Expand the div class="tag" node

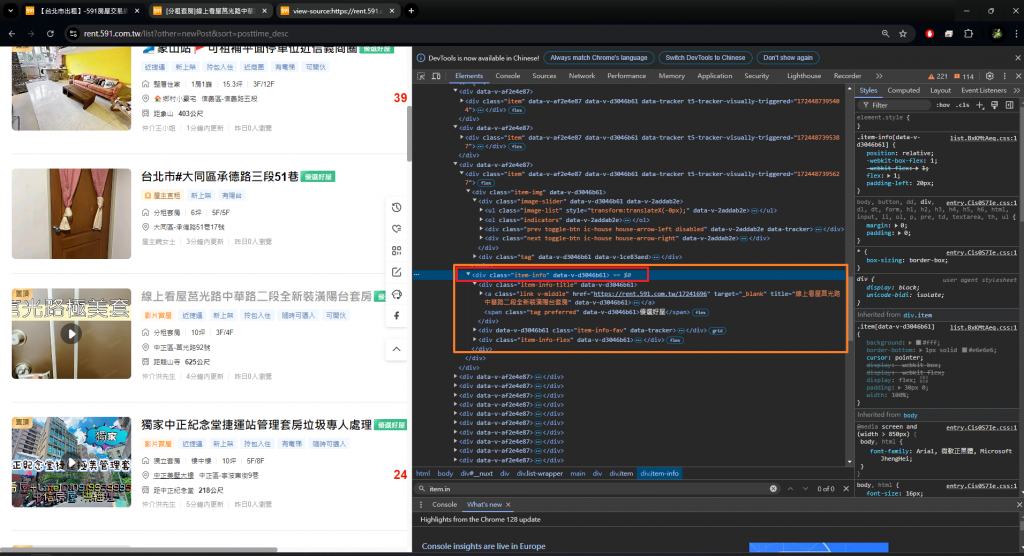(x=475, y=257)
